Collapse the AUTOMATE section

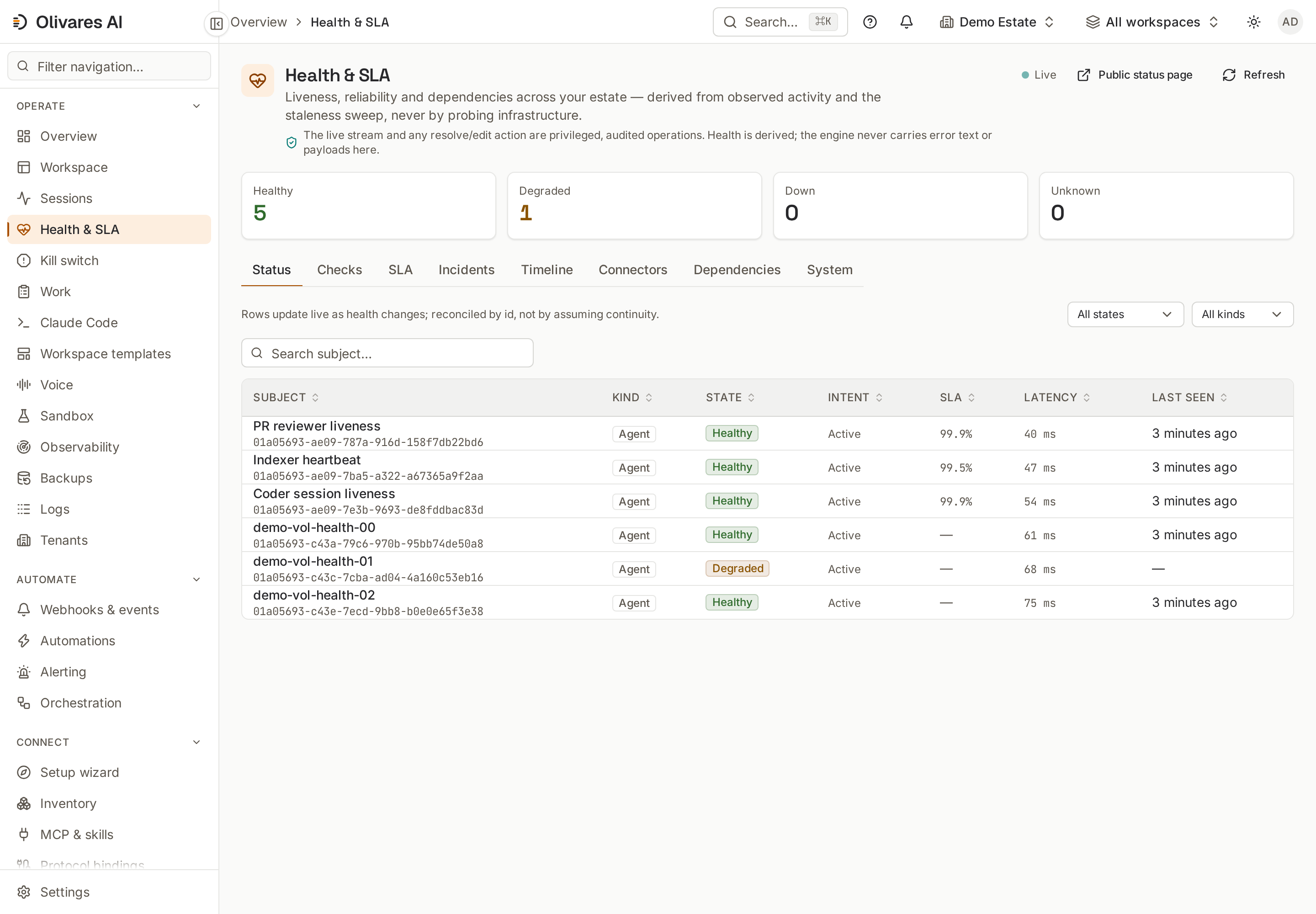tap(109, 579)
